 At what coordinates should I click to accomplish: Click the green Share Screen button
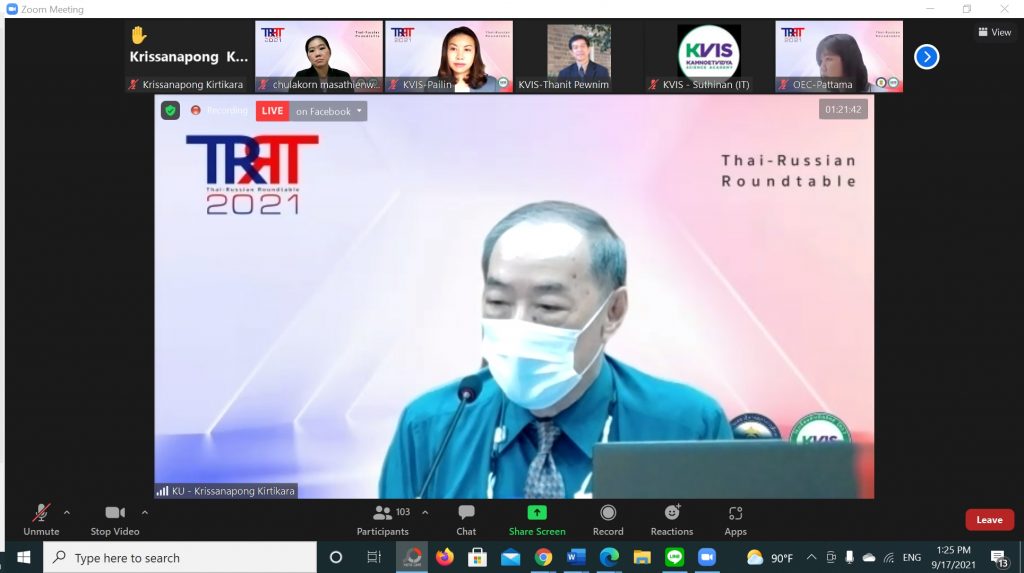coord(537,520)
